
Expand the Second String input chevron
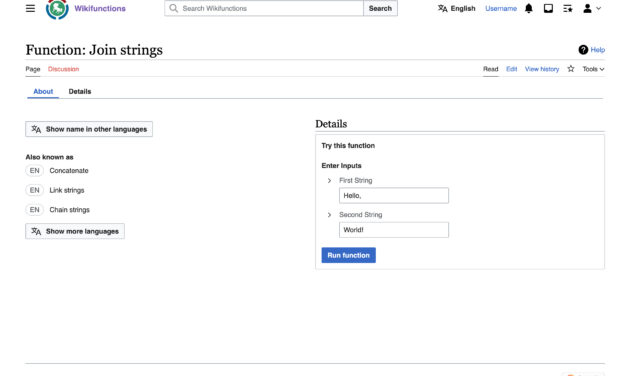point(329,215)
